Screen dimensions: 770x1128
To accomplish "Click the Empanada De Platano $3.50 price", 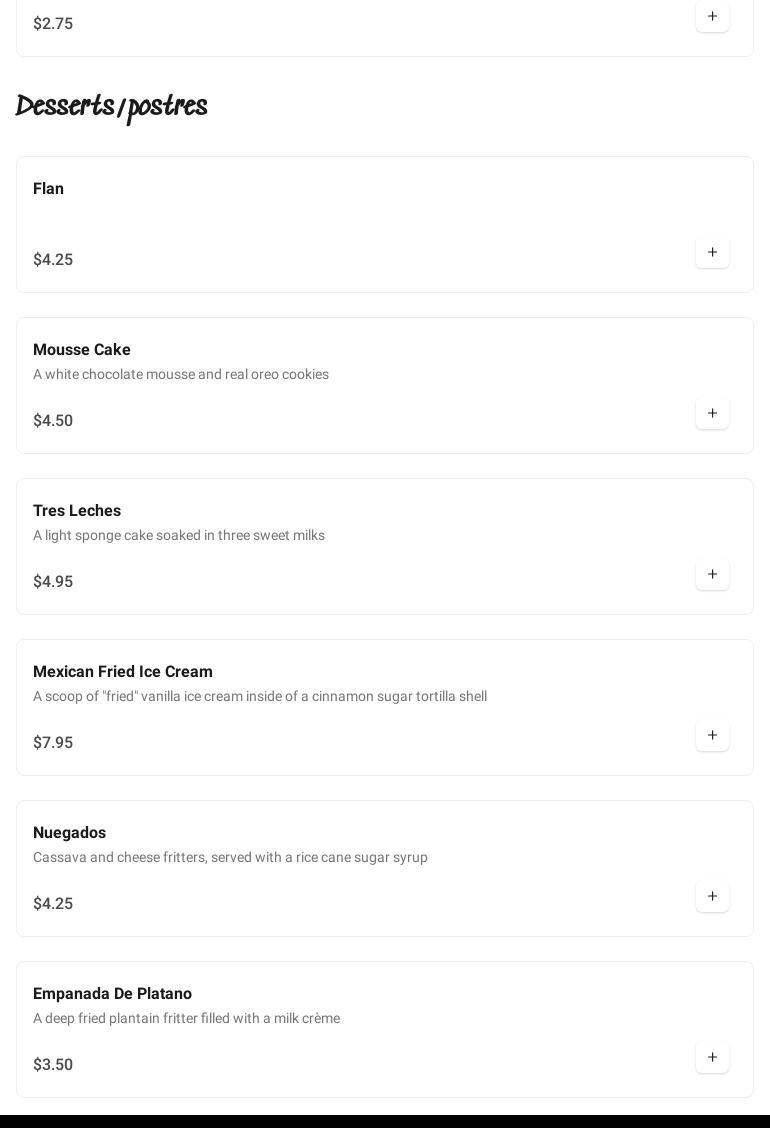I will pyautogui.click(x=53, y=1065).
